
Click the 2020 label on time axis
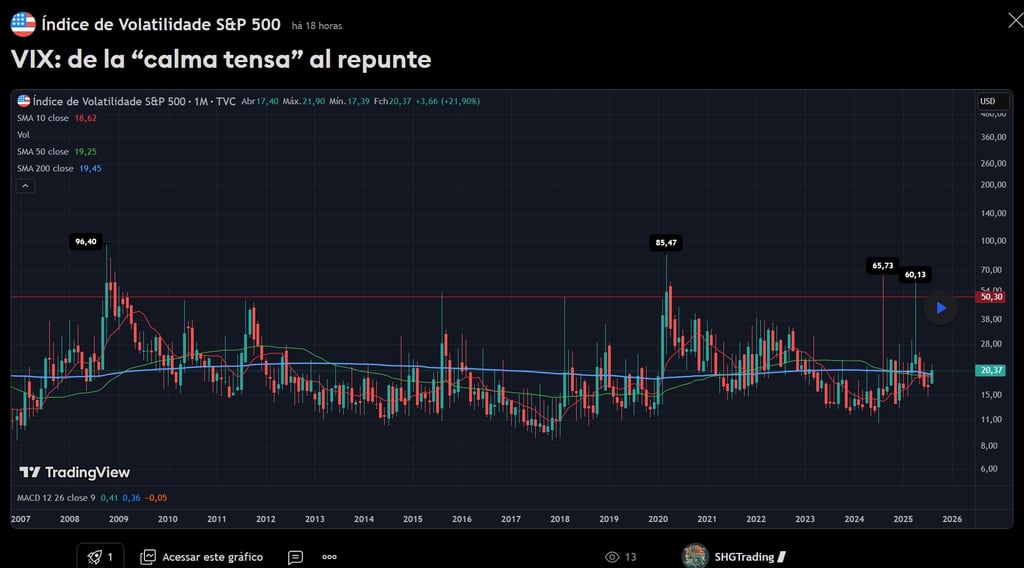tap(658, 519)
